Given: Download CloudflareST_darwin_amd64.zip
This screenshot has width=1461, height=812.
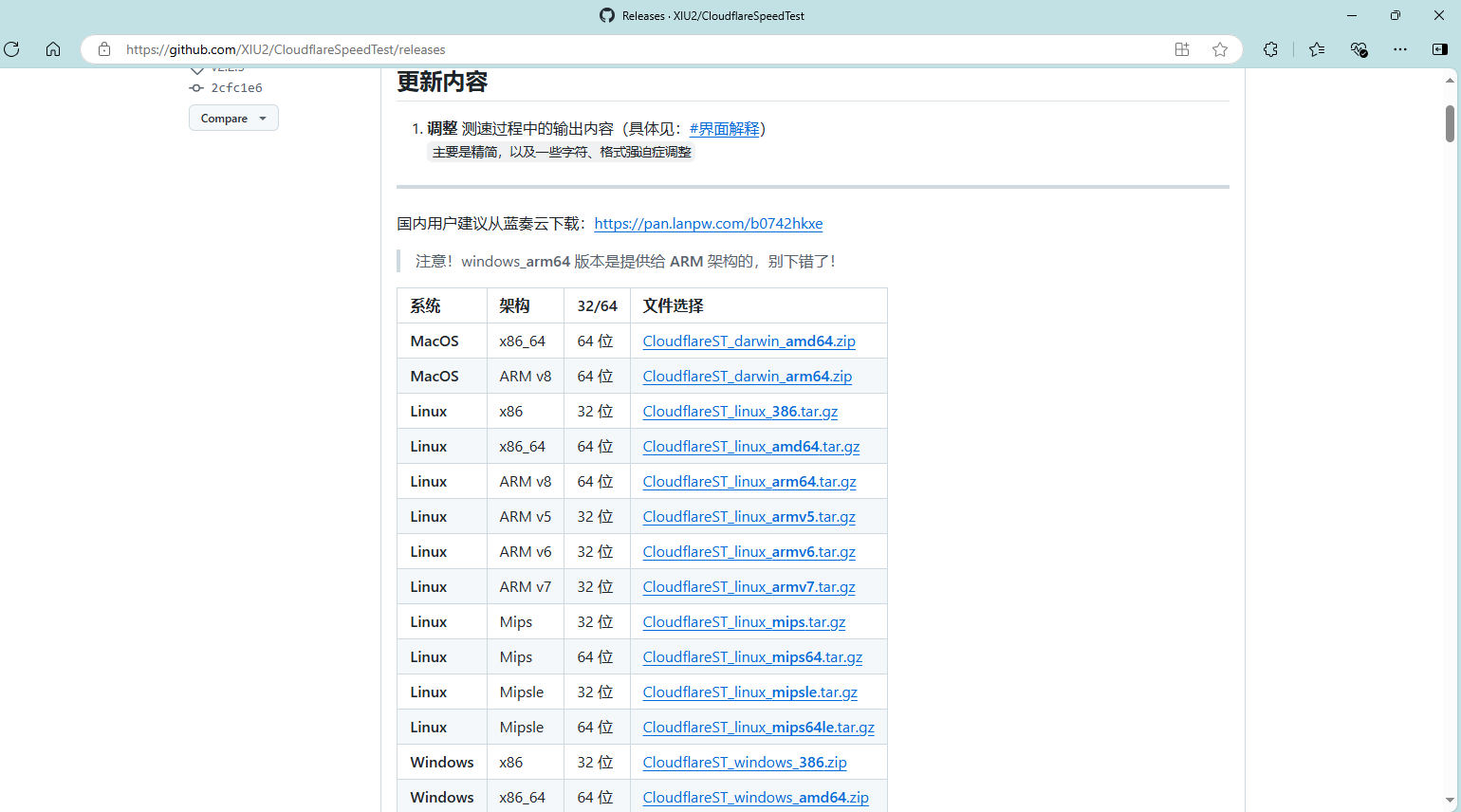Looking at the screenshot, I should tap(749, 341).
